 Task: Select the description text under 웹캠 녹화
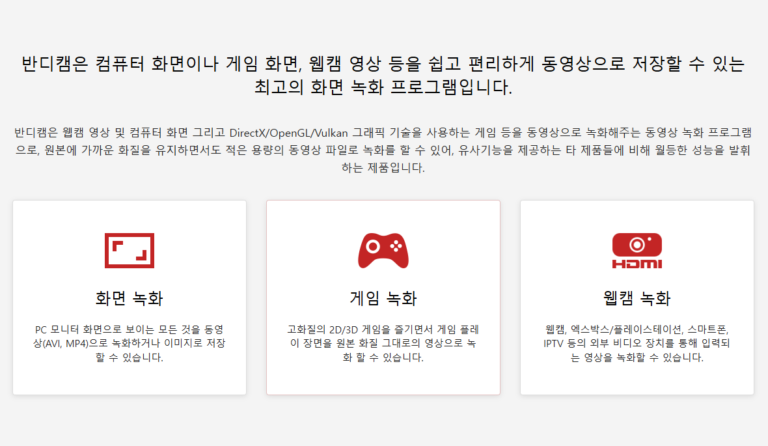click(x=637, y=343)
